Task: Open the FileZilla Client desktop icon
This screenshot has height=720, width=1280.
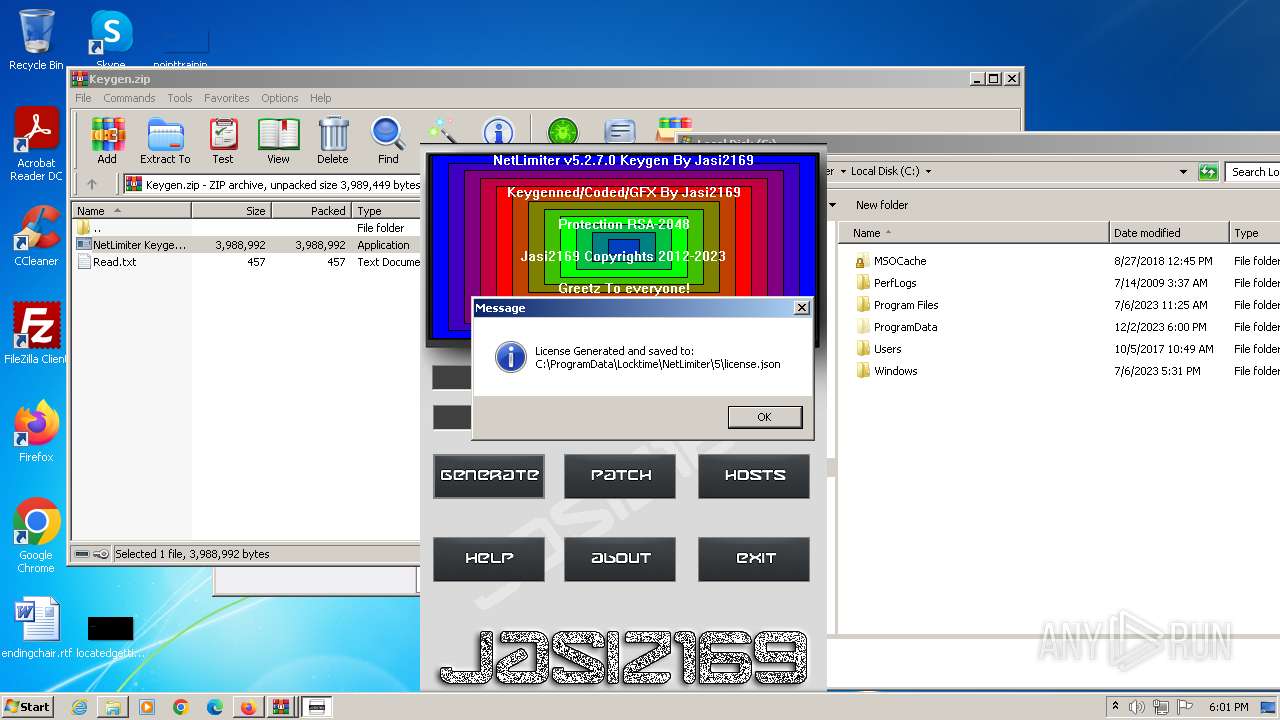Action: pyautogui.click(x=36, y=334)
